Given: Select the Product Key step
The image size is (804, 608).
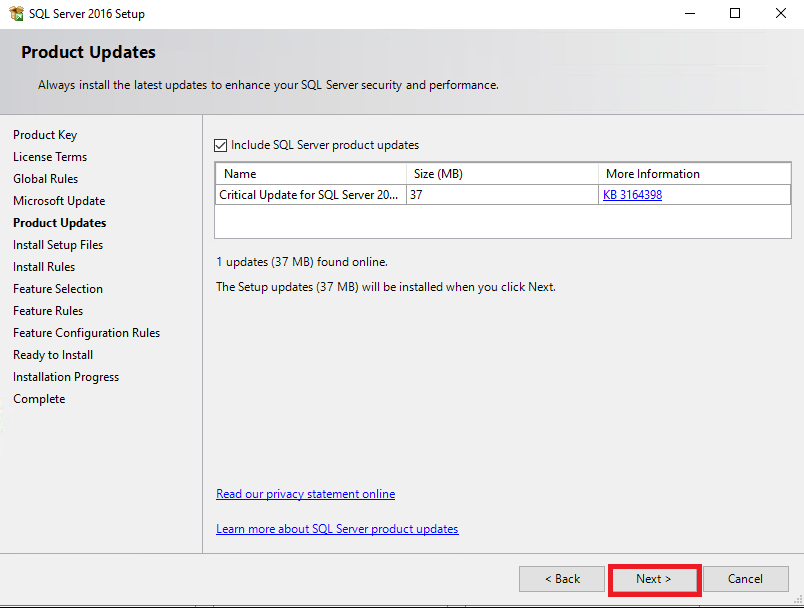Looking at the screenshot, I should point(45,135).
